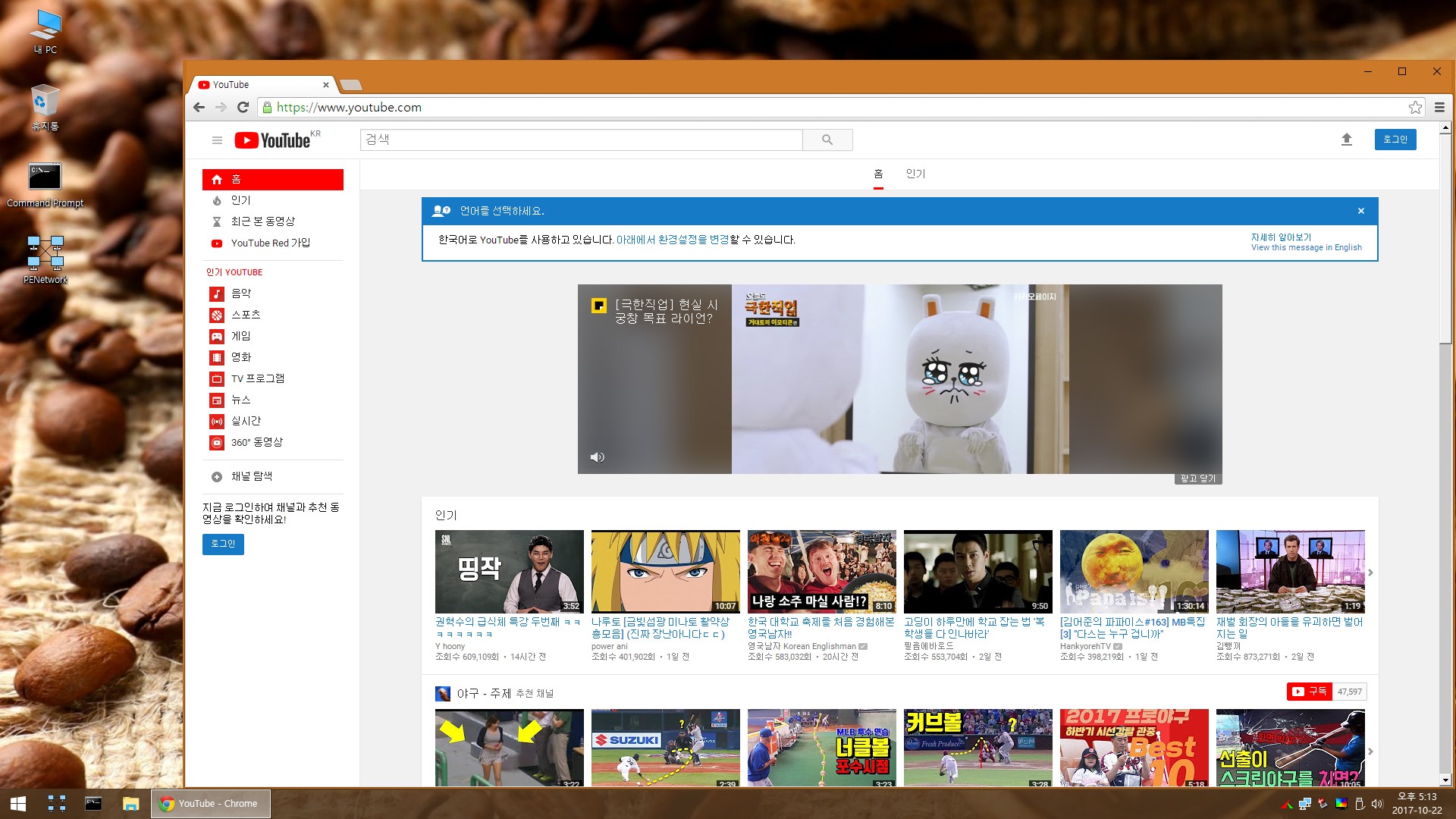Dismiss the language selection banner
Screen dimensions: 1456x819
pyautogui.click(x=1361, y=211)
